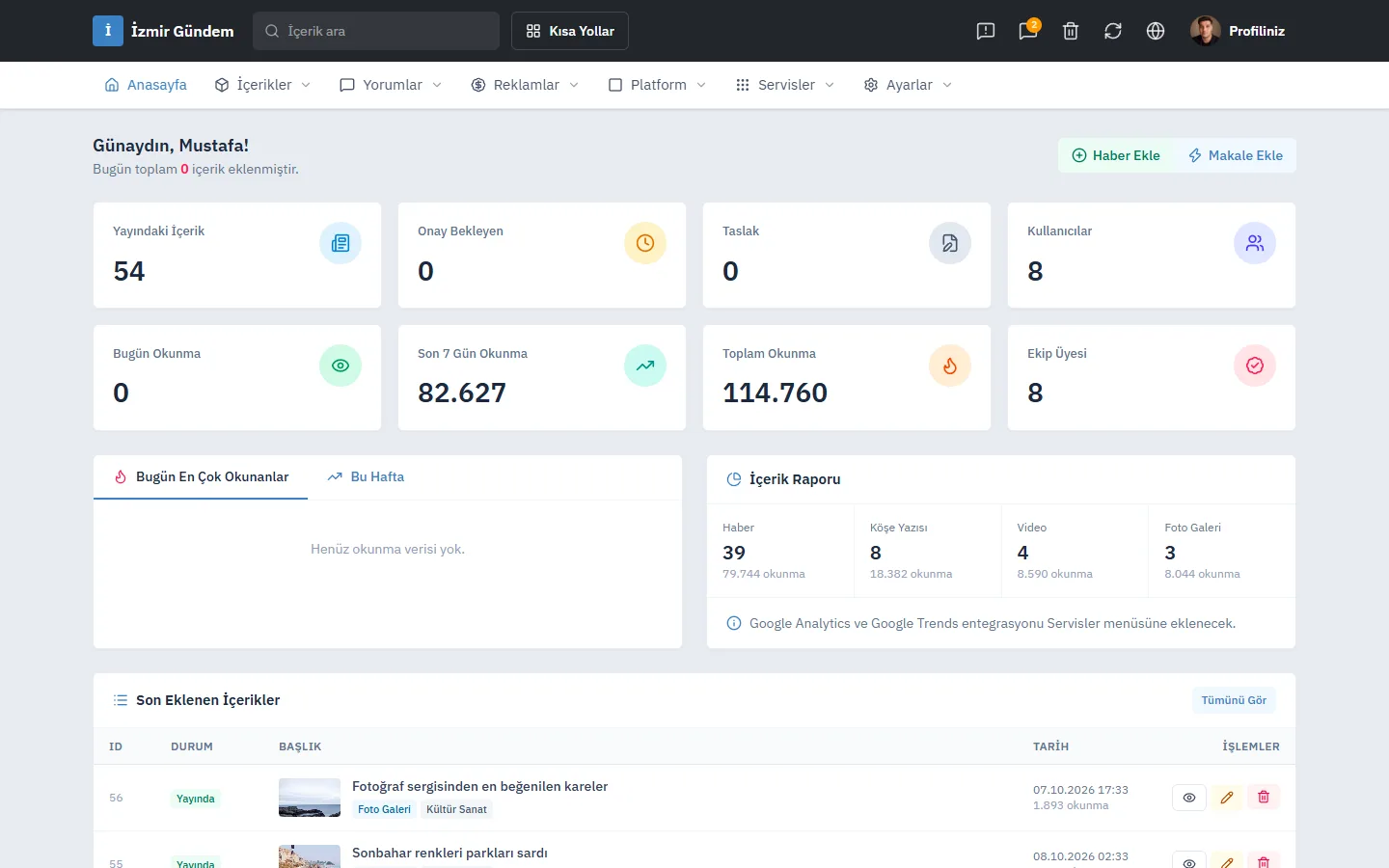
Task: Open the Servisler dropdown menu
Action: click(785, 85)
